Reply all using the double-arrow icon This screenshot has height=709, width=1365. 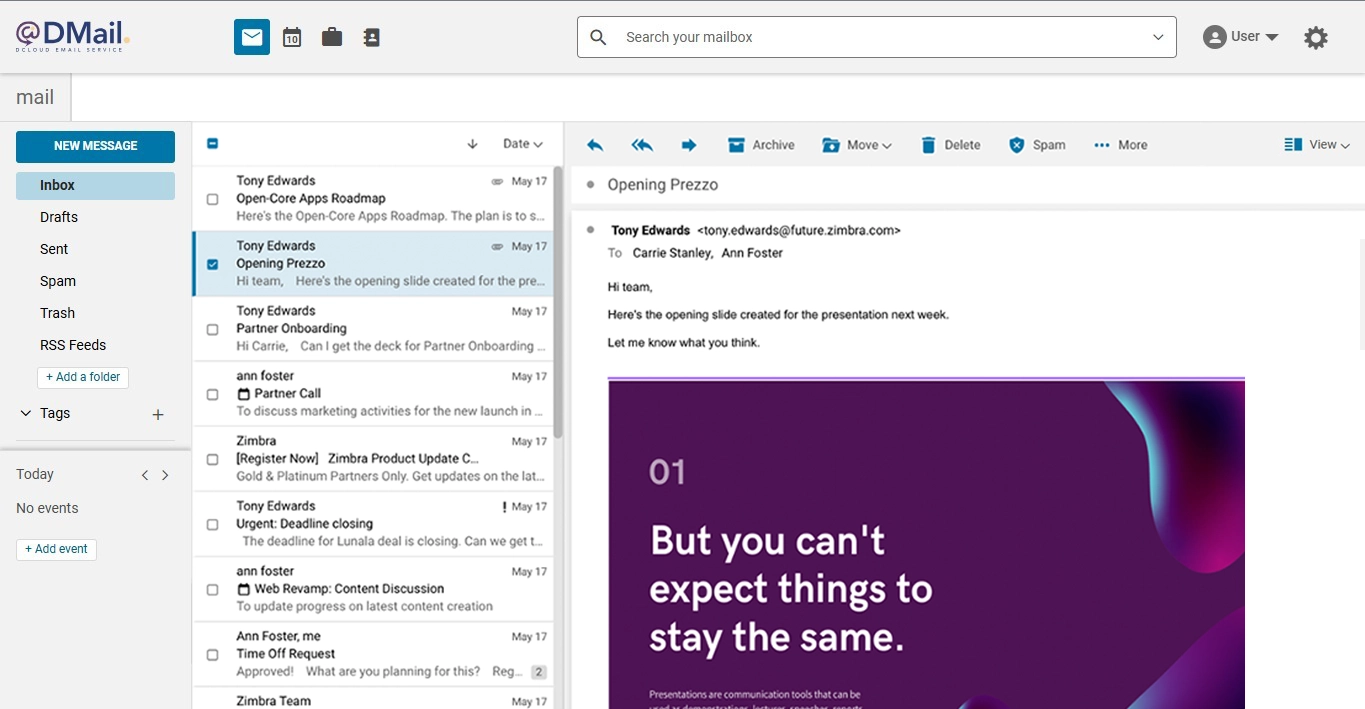[x=641, y=144]
